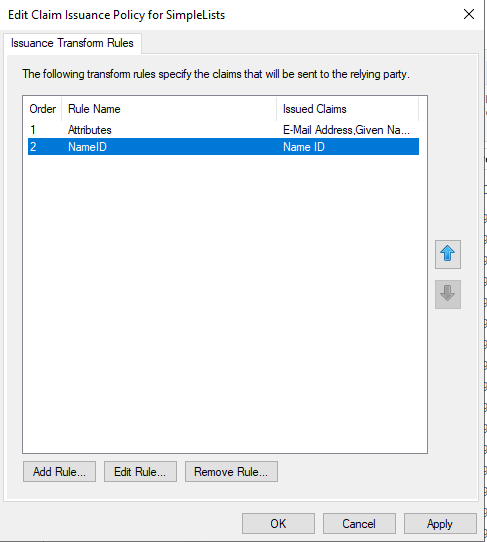Click the E-Mail Address issued claims cell
487x542 pixels.
coord(346,130)
